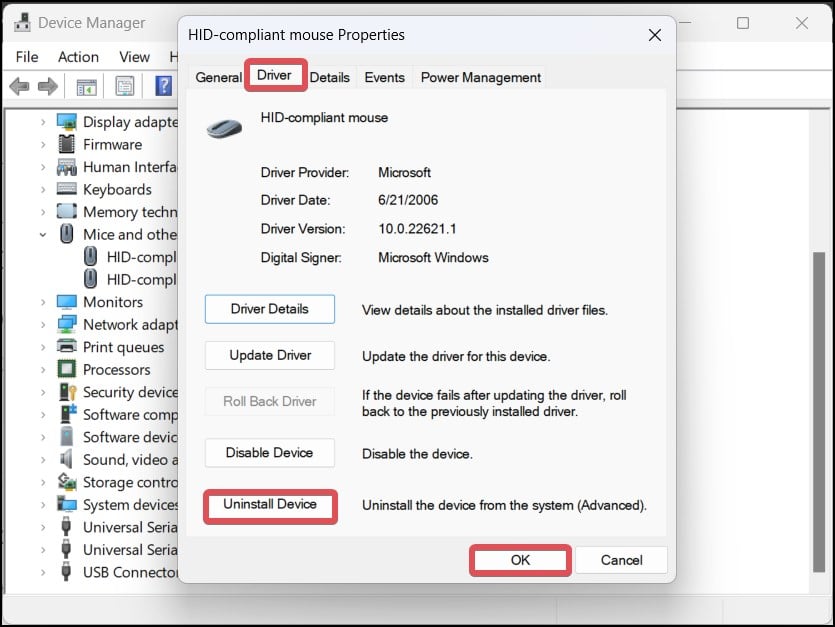Image resolution: width=835 pixels, height=627 pixels.
Task: Click the Network adapters icon
Action: tap(67, 324)
